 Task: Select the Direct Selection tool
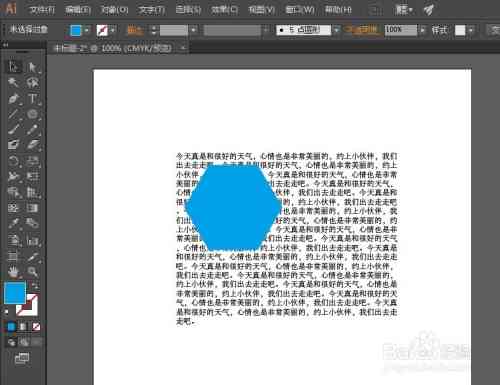pos(32,67)
